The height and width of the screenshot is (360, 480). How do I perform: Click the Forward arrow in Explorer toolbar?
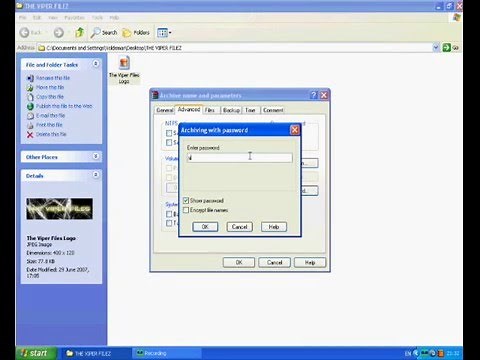pyautogui.click(x=59, y=33)
